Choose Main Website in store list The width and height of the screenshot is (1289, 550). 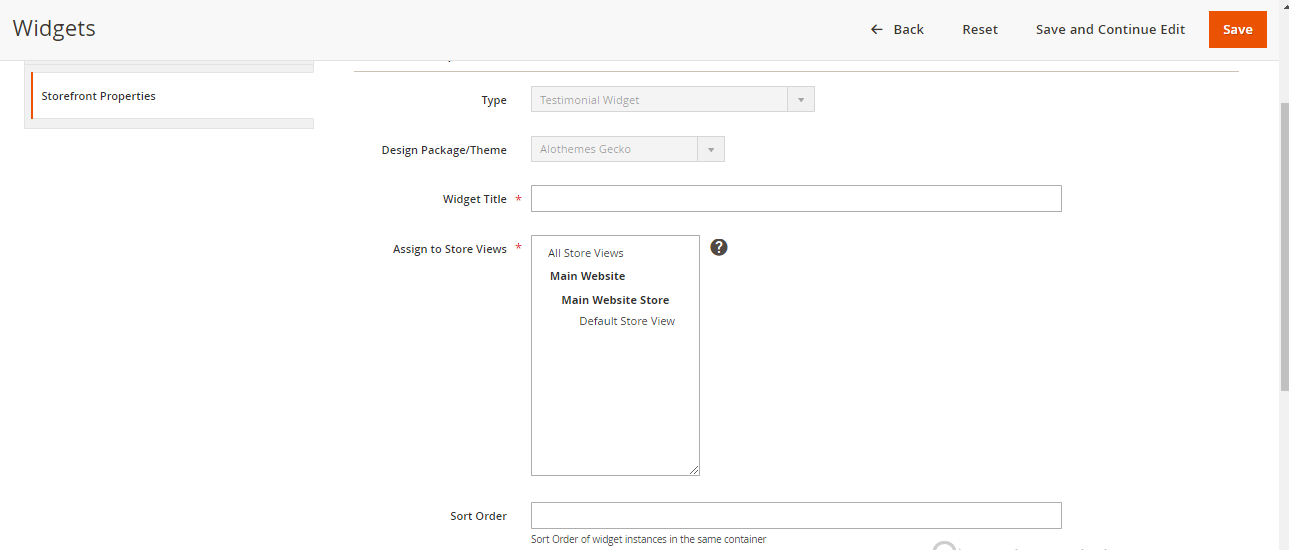coord(588,276)
